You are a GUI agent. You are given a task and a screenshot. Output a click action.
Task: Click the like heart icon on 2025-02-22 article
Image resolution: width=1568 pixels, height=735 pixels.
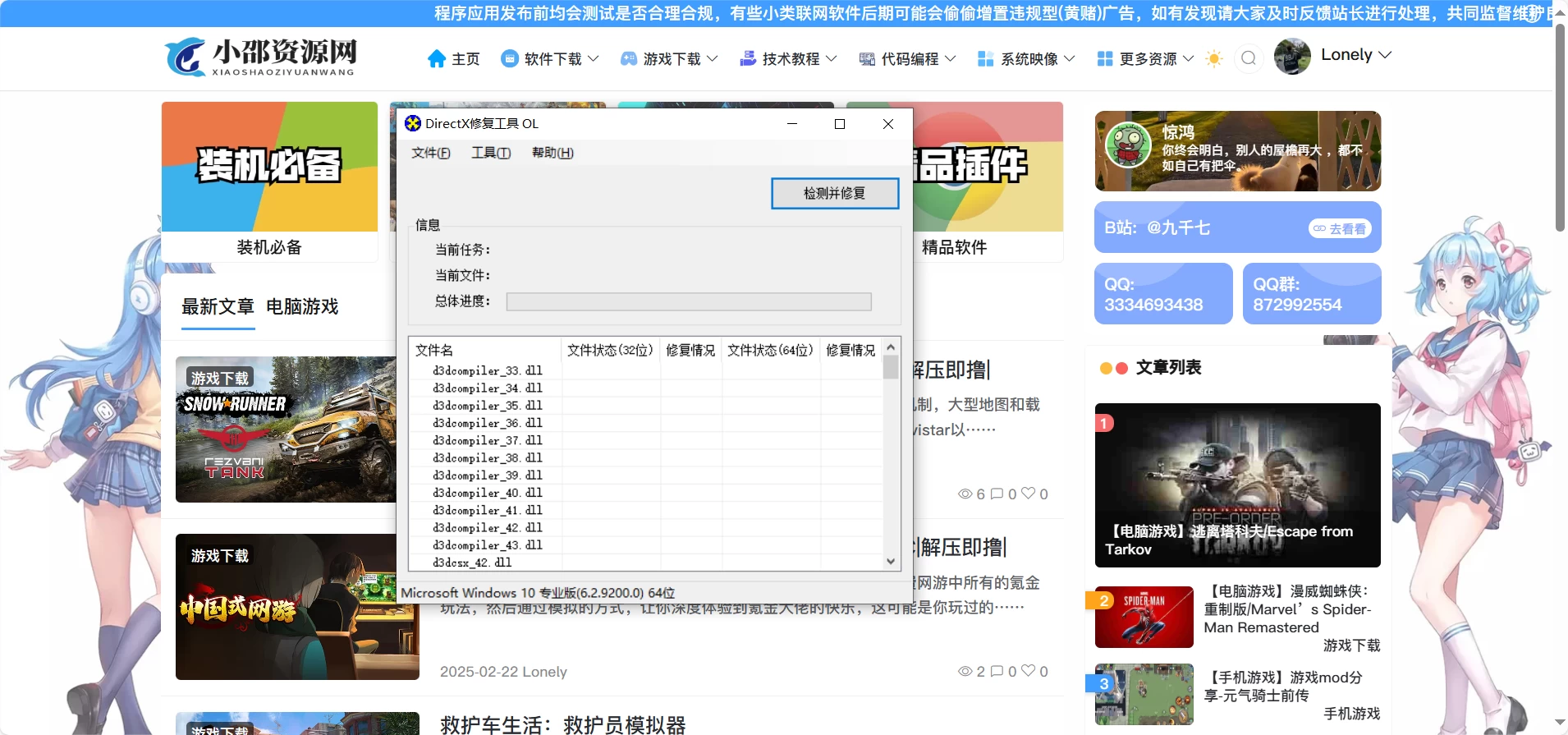[1029, 670]
